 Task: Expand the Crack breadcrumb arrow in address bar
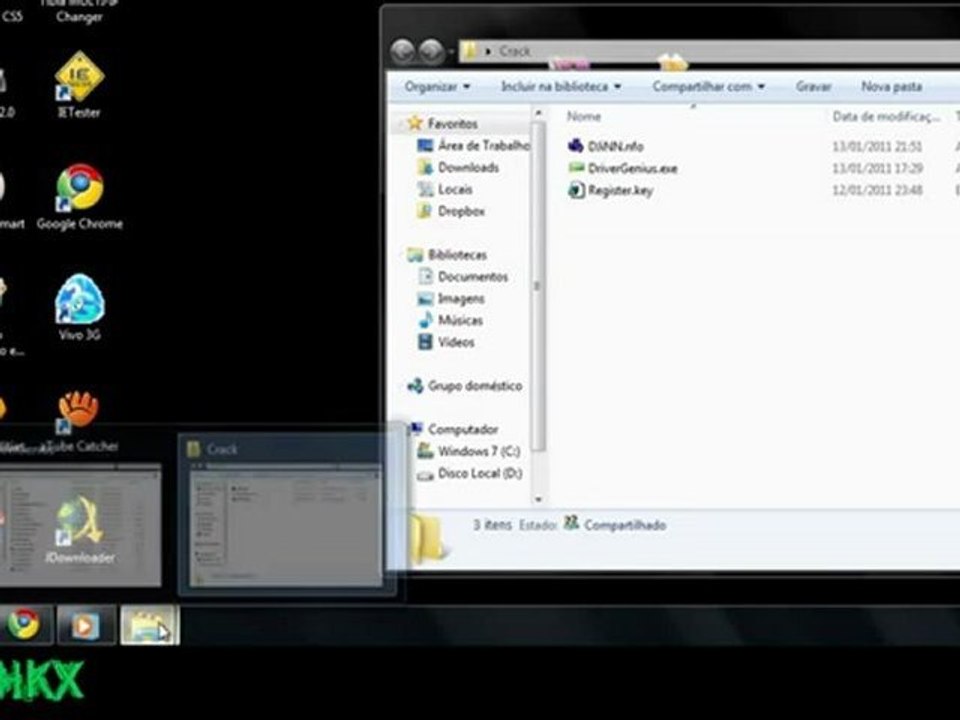[488, 51]
